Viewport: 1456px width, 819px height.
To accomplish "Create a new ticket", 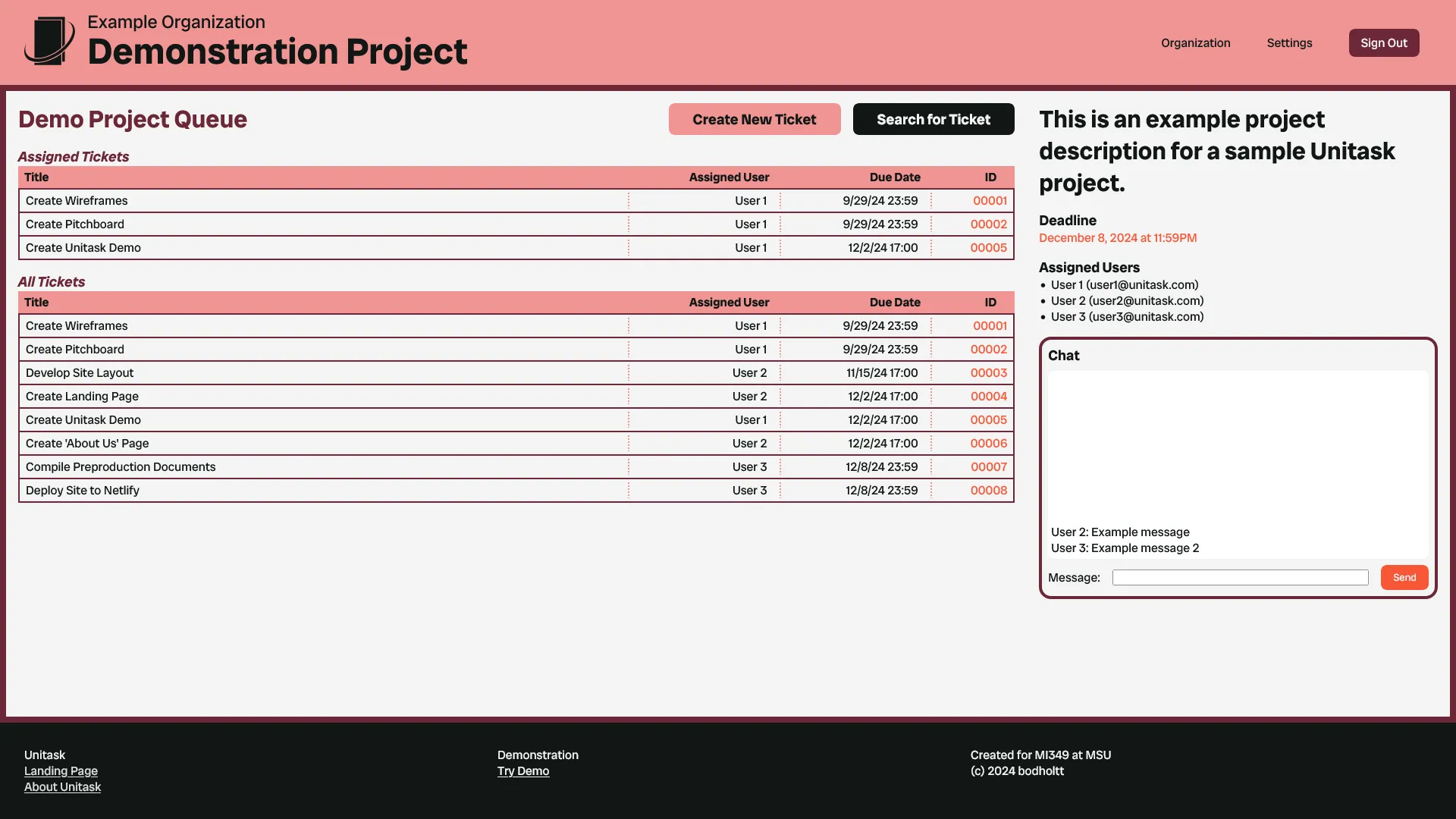I will [754, 119].
